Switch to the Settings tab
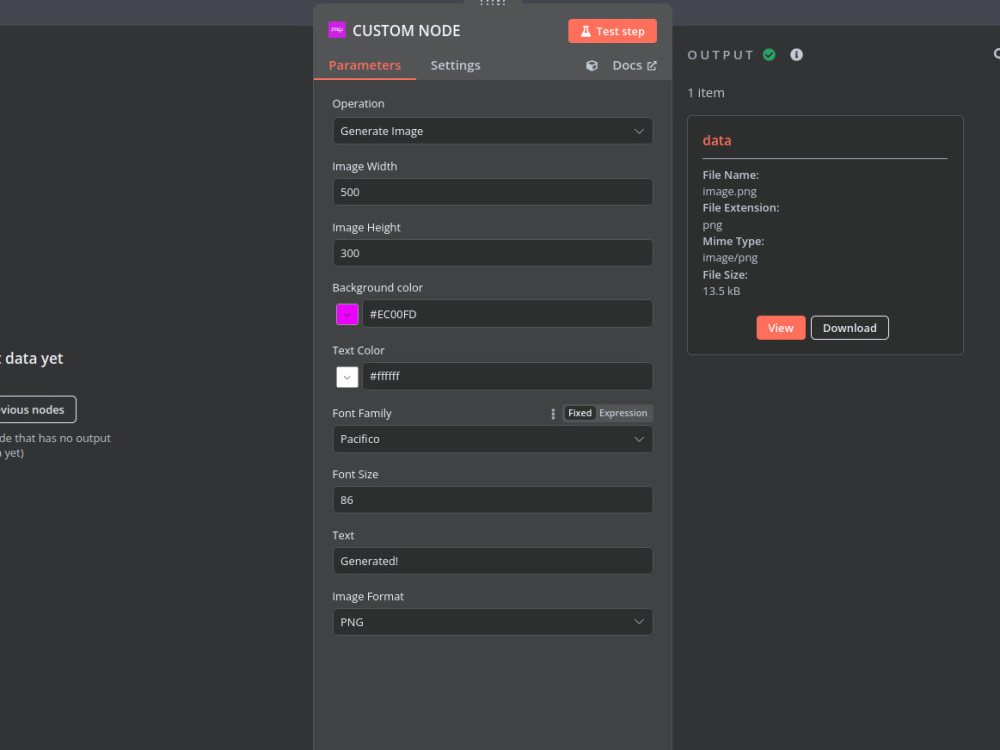 coord(455,65)
